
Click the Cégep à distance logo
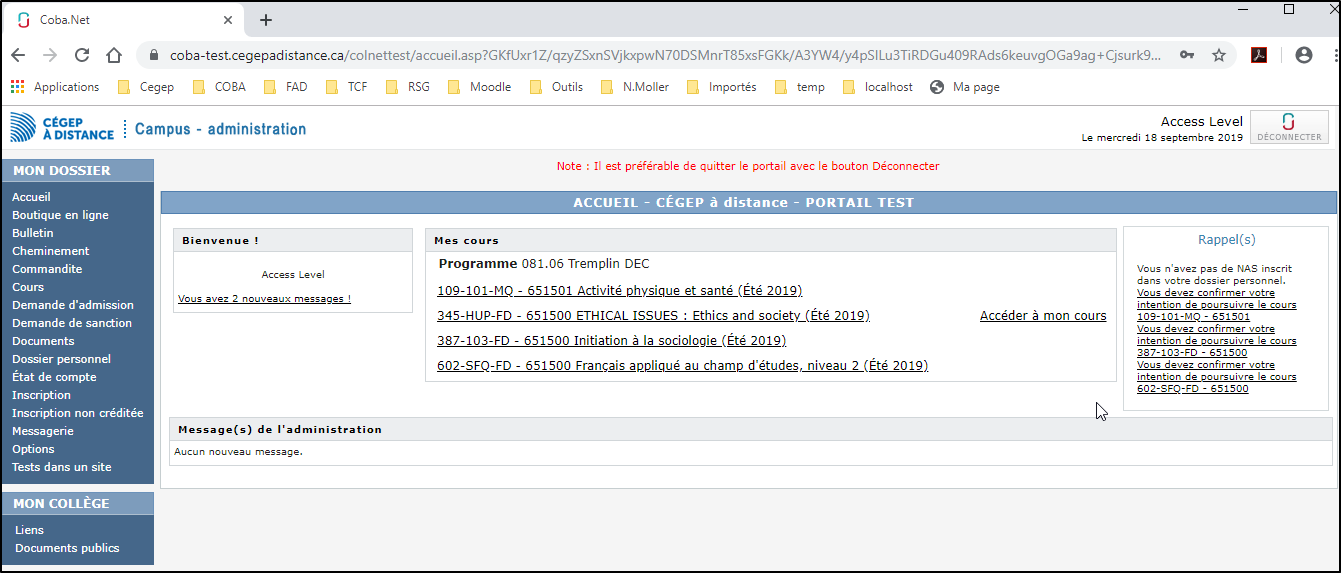62,127
